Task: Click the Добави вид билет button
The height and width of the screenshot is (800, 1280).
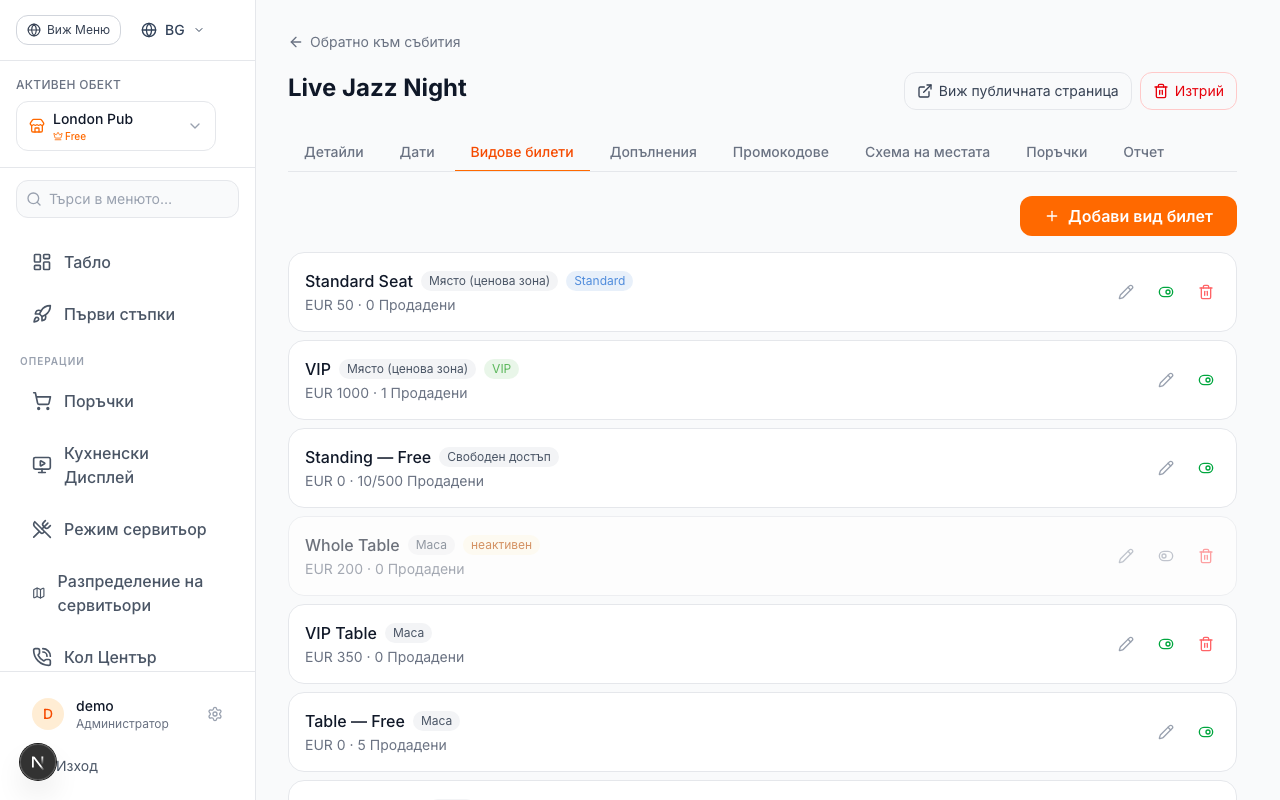Action: 1128,216
